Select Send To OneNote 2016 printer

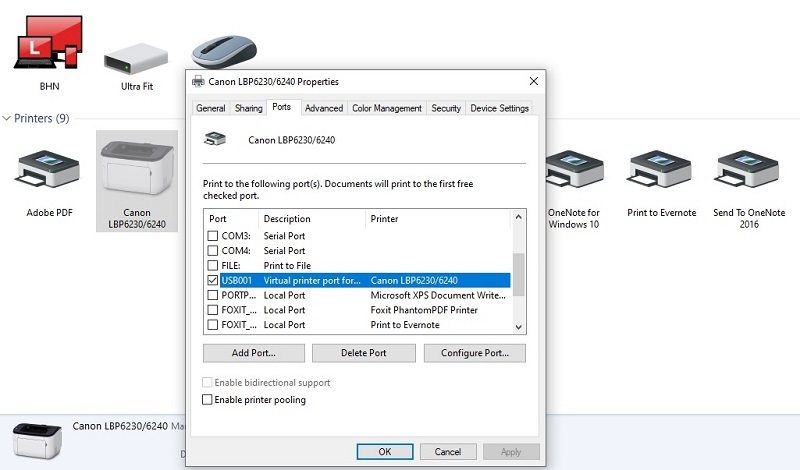tap(749, 172)
